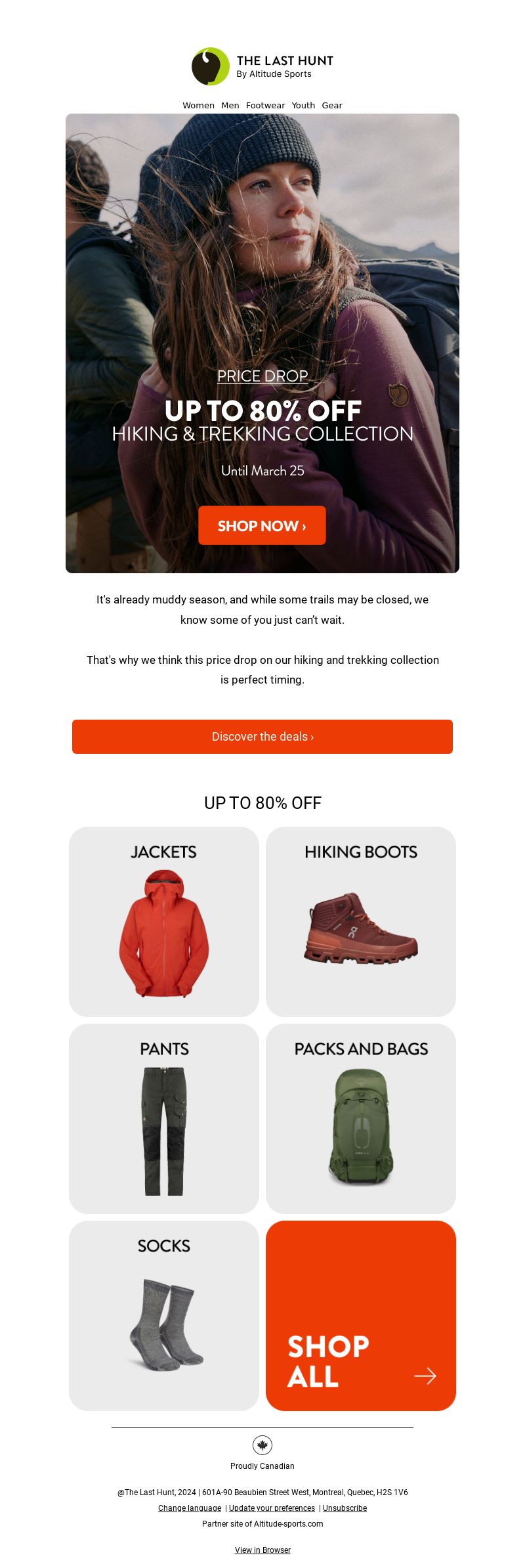The width and height of the screenshot is (525, 1568).
Task: Open the Youth menu link
Action: click(x=303, y=105)
